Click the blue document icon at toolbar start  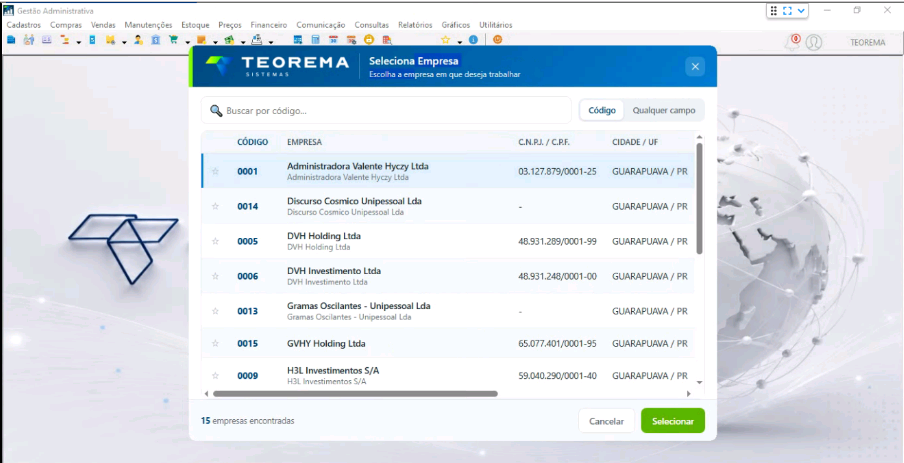(x=11, y=40)
